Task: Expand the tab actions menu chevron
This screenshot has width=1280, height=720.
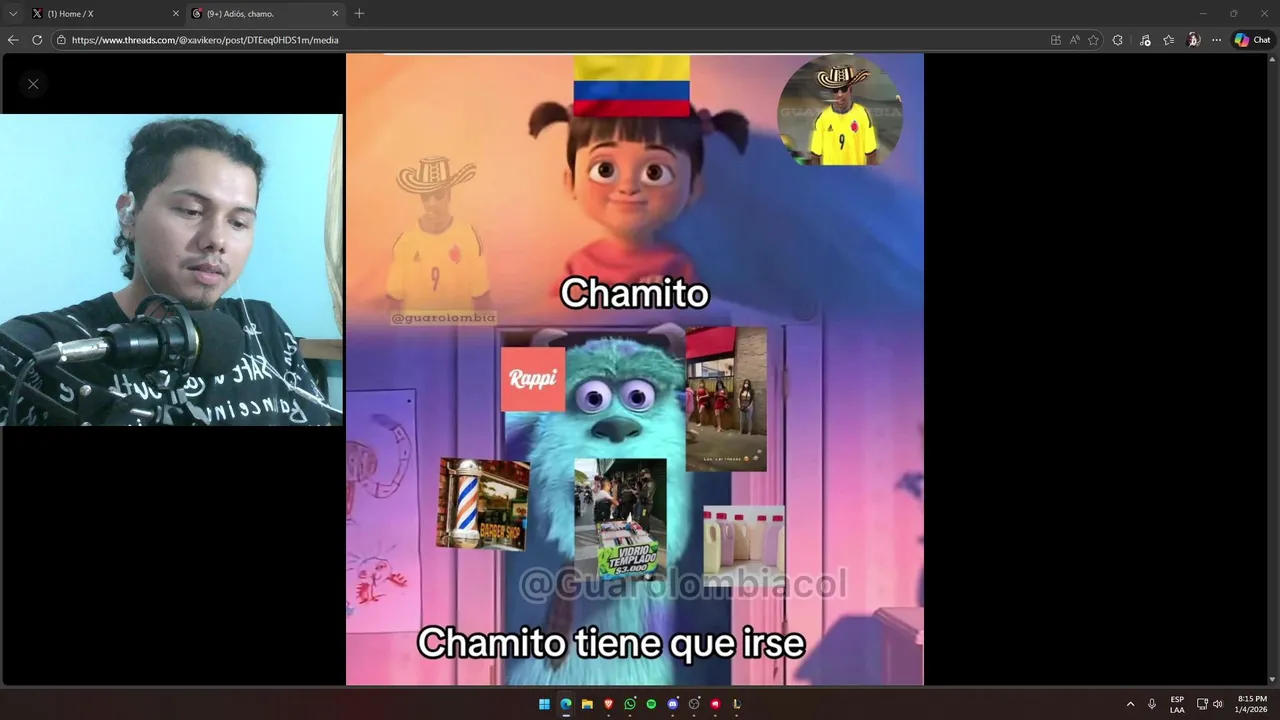Action: (13, 14)
